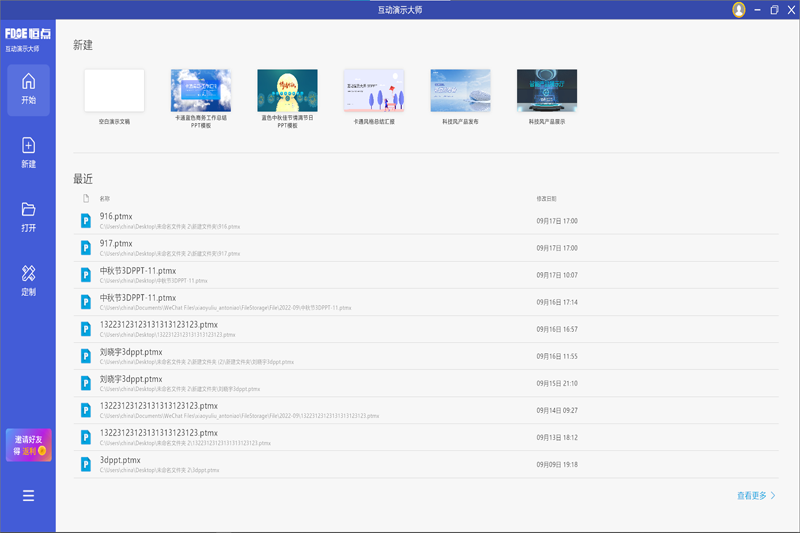The image size is (800, 533).
Task: Sort recent list by 修改日期 column header
Action: pos(547,199)
